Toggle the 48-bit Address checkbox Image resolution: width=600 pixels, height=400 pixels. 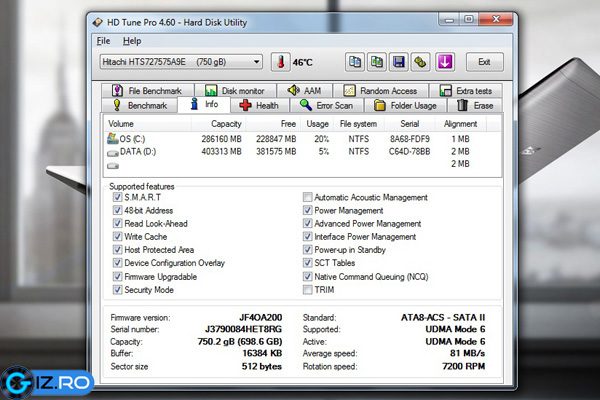tap(117, 210)
